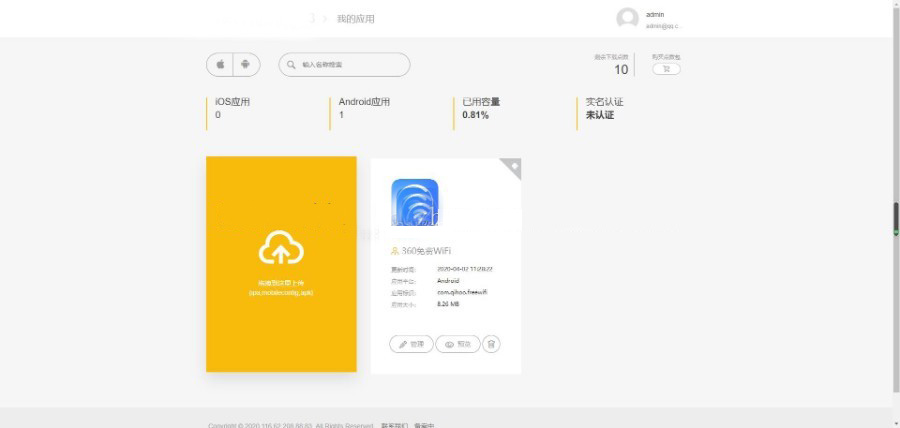Image resolution: width=900 pixels, height=428 pixels.
Task: Click the cloud upload icon
Action: pos(281,250)
